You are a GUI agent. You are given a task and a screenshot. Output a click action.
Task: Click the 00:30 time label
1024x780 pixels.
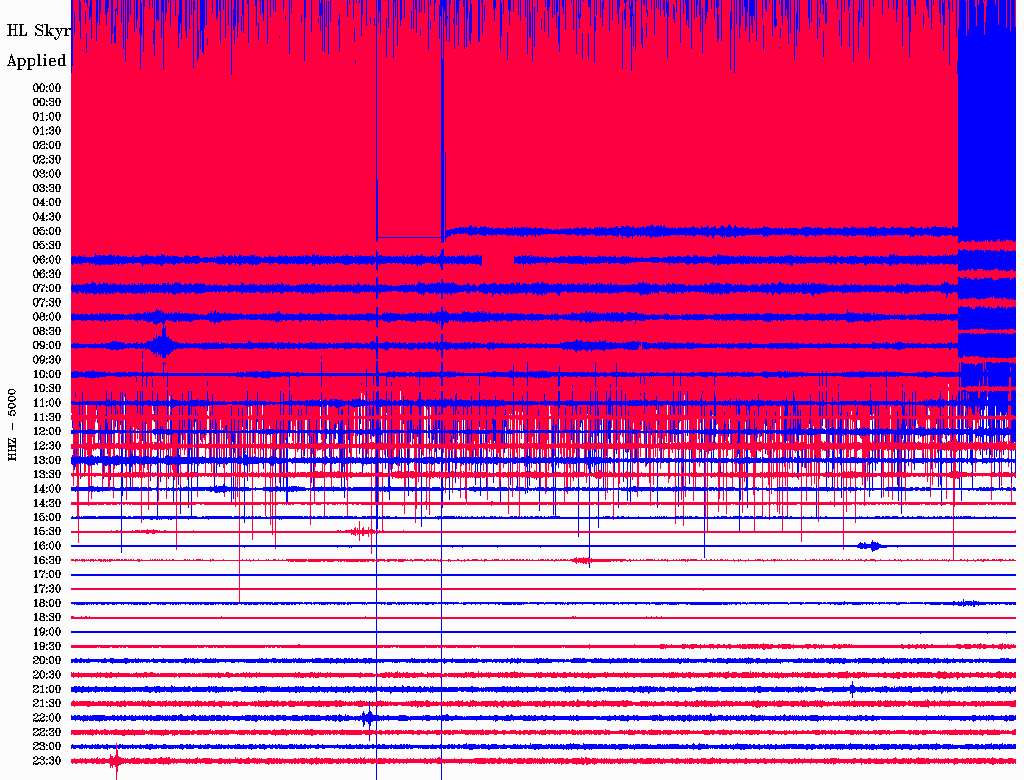click(x=47, y=103)
